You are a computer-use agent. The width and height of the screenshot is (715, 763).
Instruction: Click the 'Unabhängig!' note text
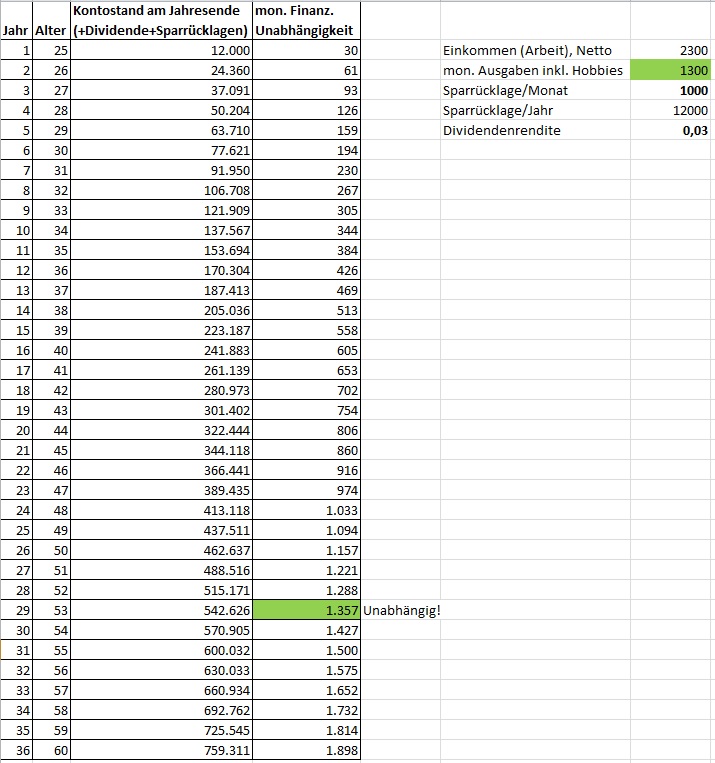tap(402, 610)
